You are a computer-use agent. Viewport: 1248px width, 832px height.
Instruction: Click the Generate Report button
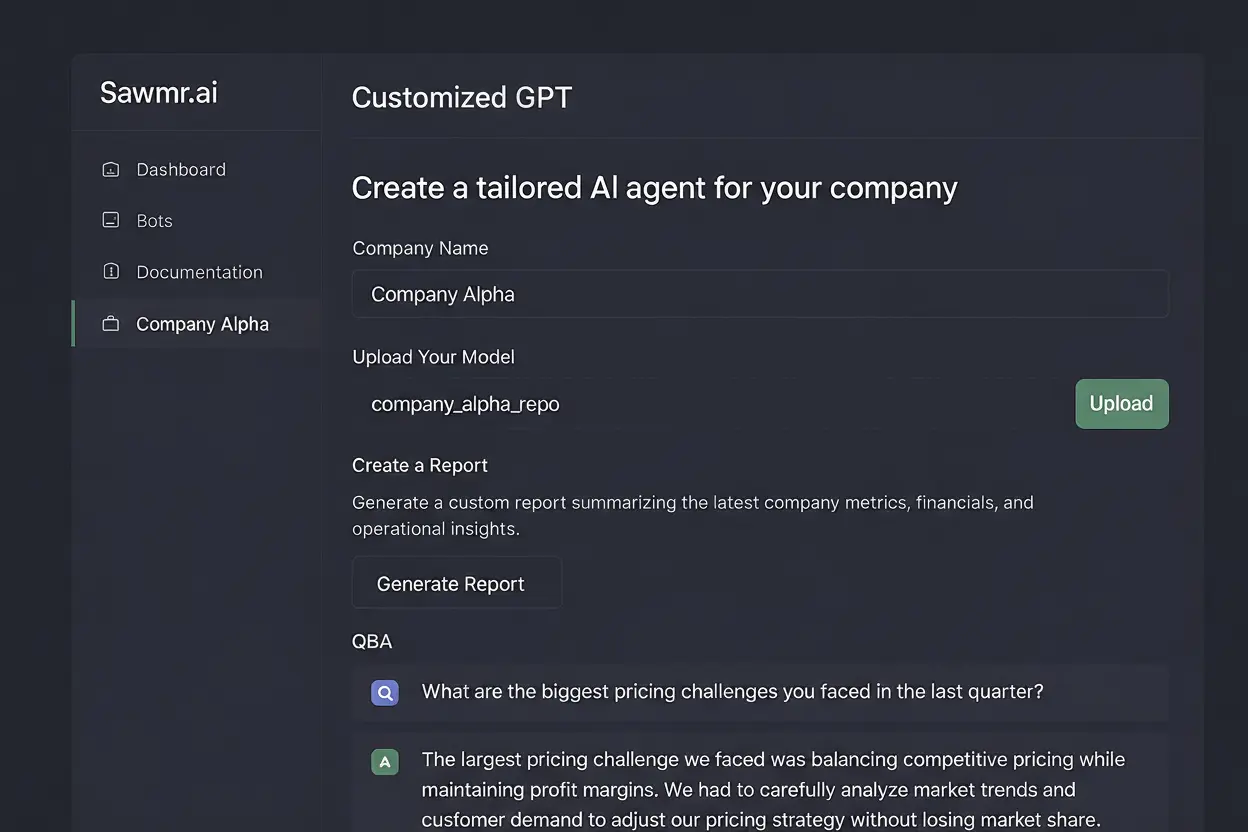[456, 582]
